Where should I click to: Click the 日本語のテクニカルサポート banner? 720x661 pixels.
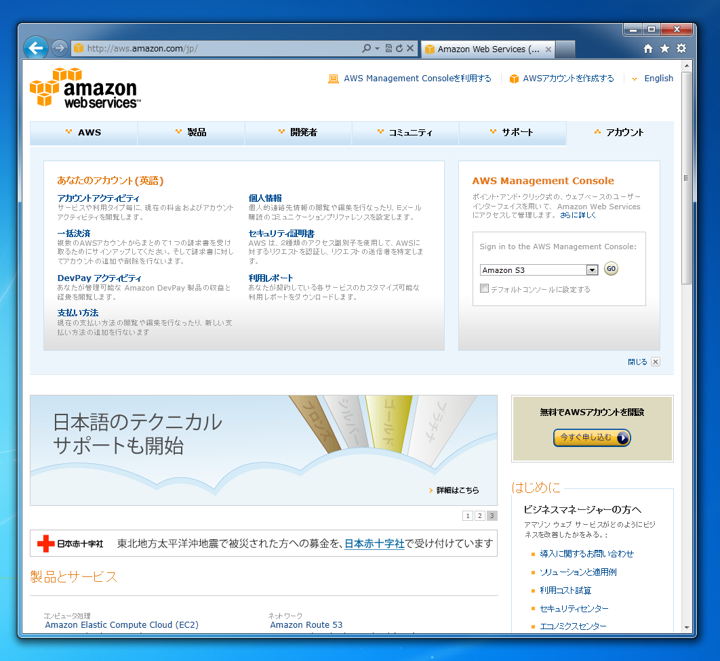click(x=264, y=450)
